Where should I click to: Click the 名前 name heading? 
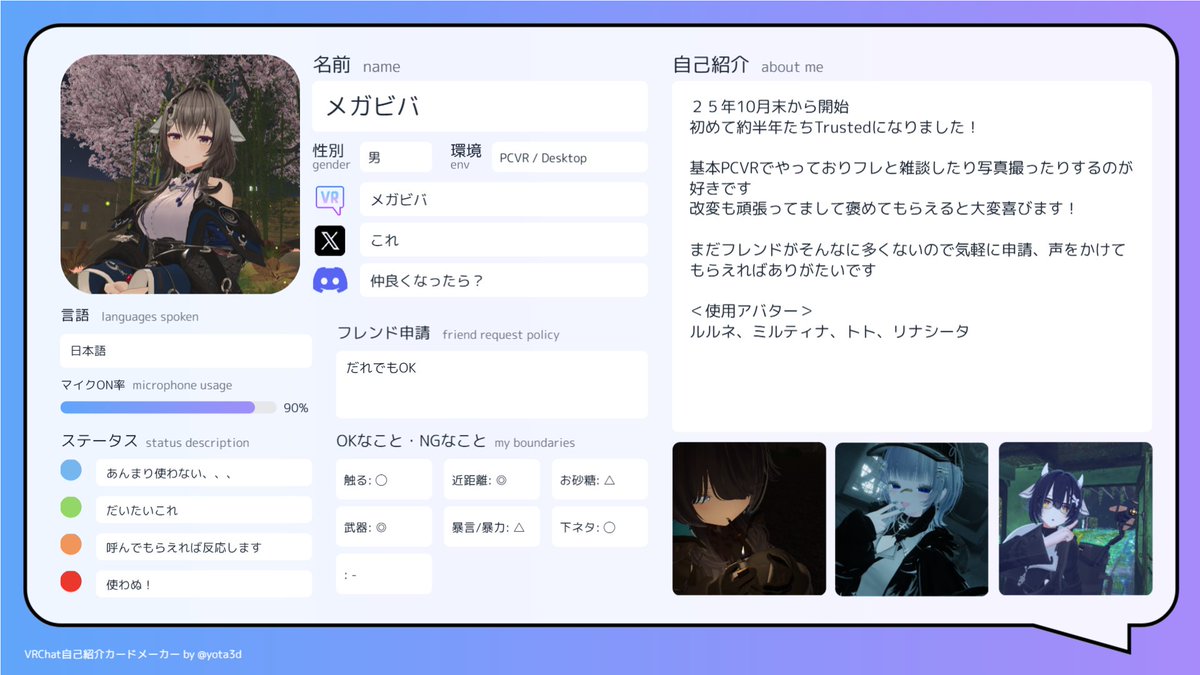(357, 65)
